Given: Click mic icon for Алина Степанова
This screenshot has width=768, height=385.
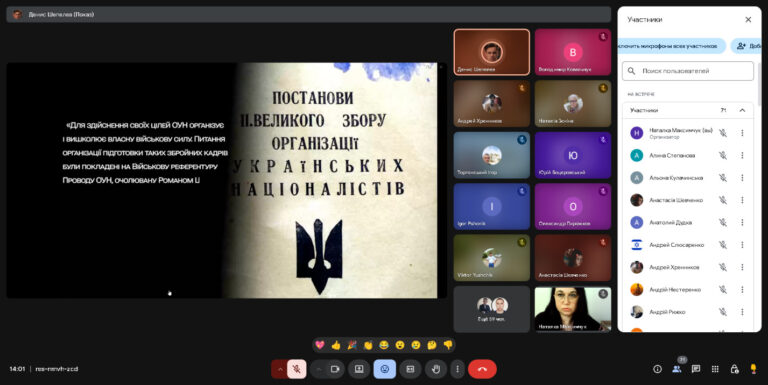Looking at the screenshot, I should (x=722, y=155).
